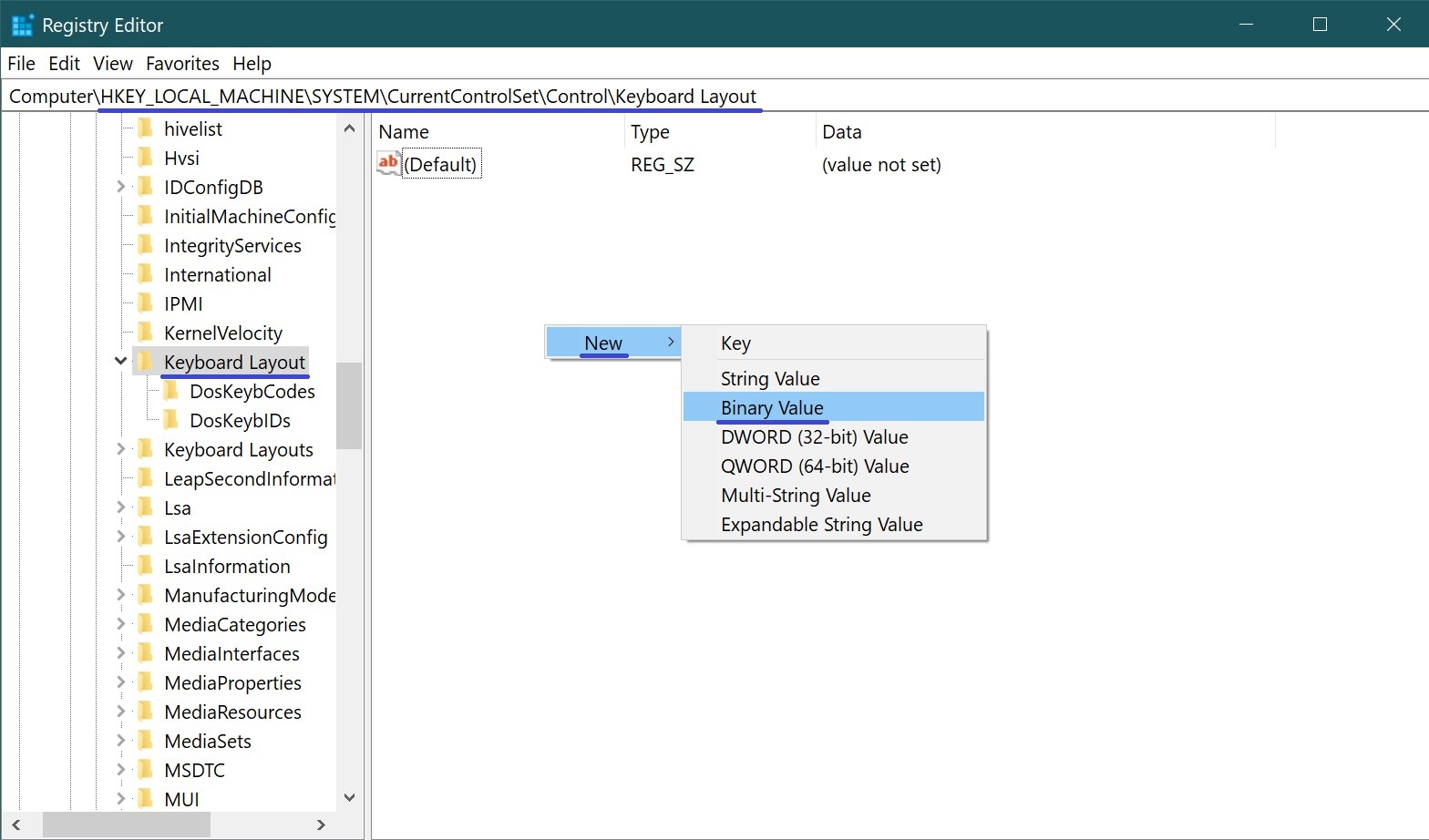1429x840 pixels.
Task: Open the View menu
Action: tap(113, 63)
